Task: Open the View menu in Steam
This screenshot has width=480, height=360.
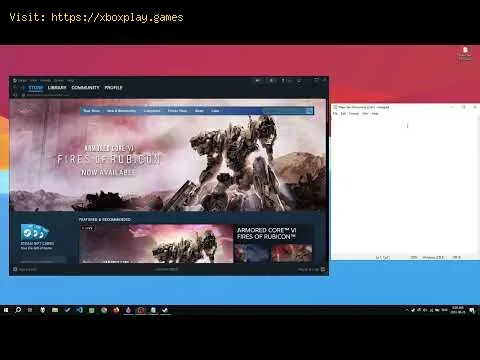Action: click(33, 80)
